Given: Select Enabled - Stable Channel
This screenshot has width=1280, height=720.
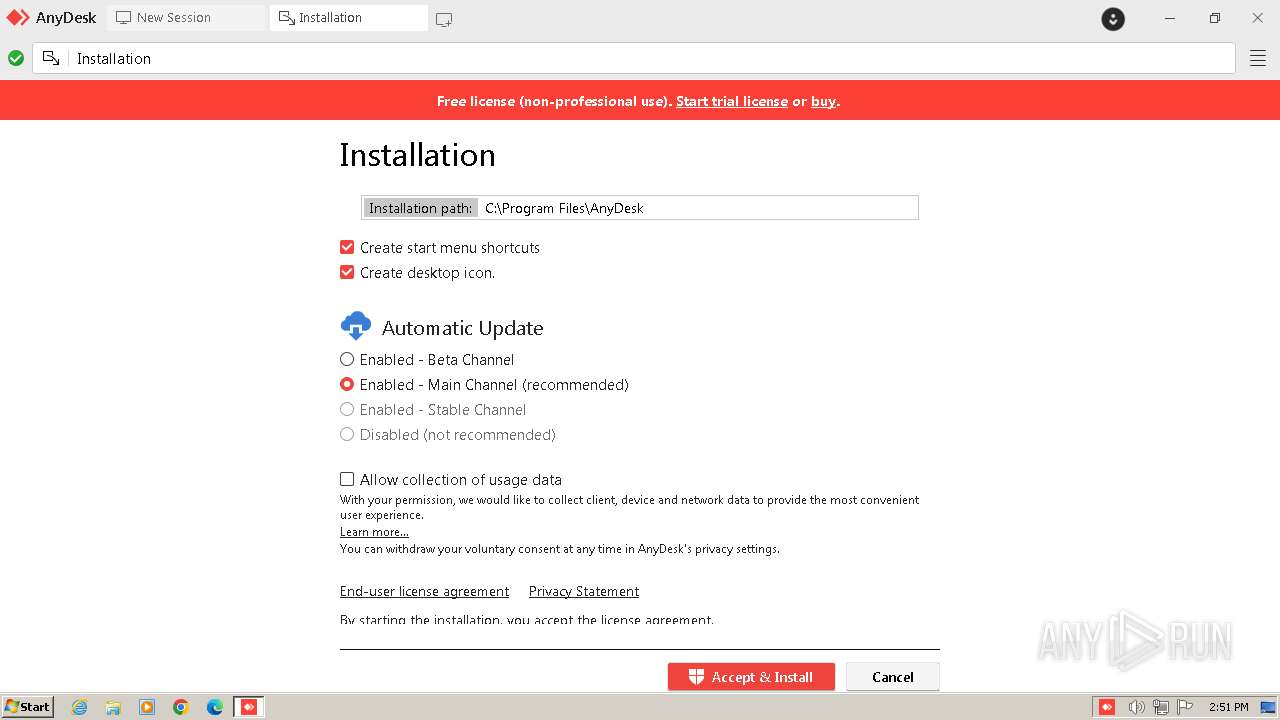Looking at the screenshot, I should 347,409.
